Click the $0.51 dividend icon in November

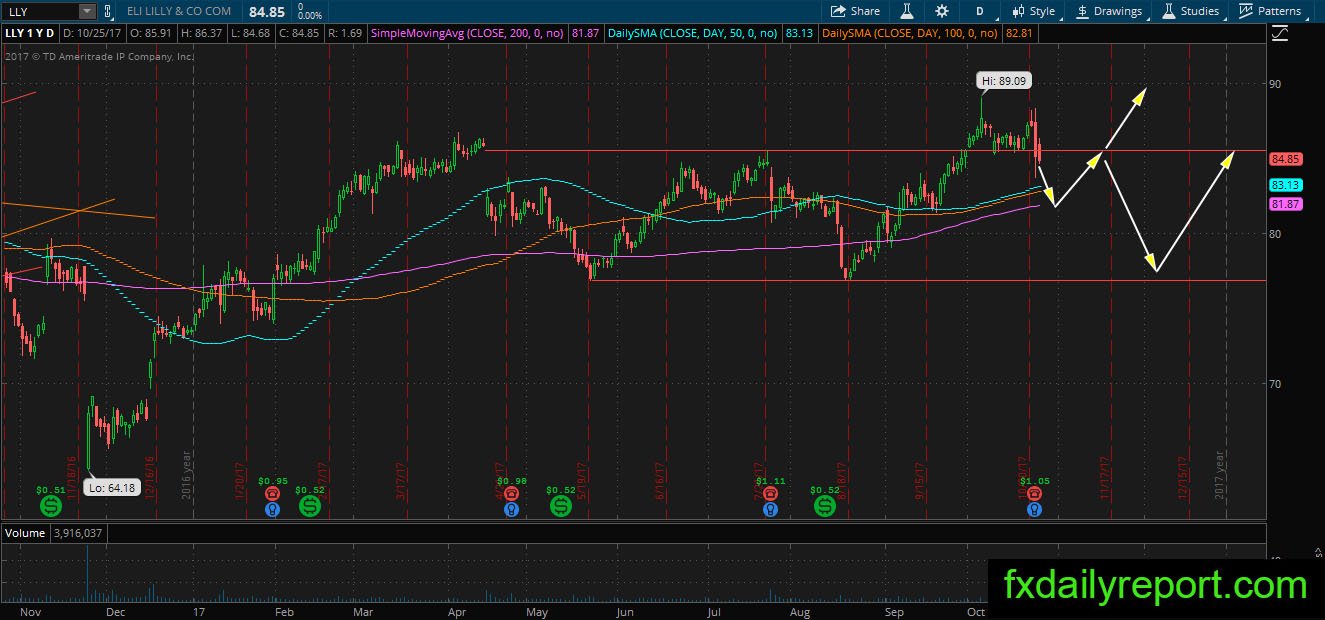point(50,506)
